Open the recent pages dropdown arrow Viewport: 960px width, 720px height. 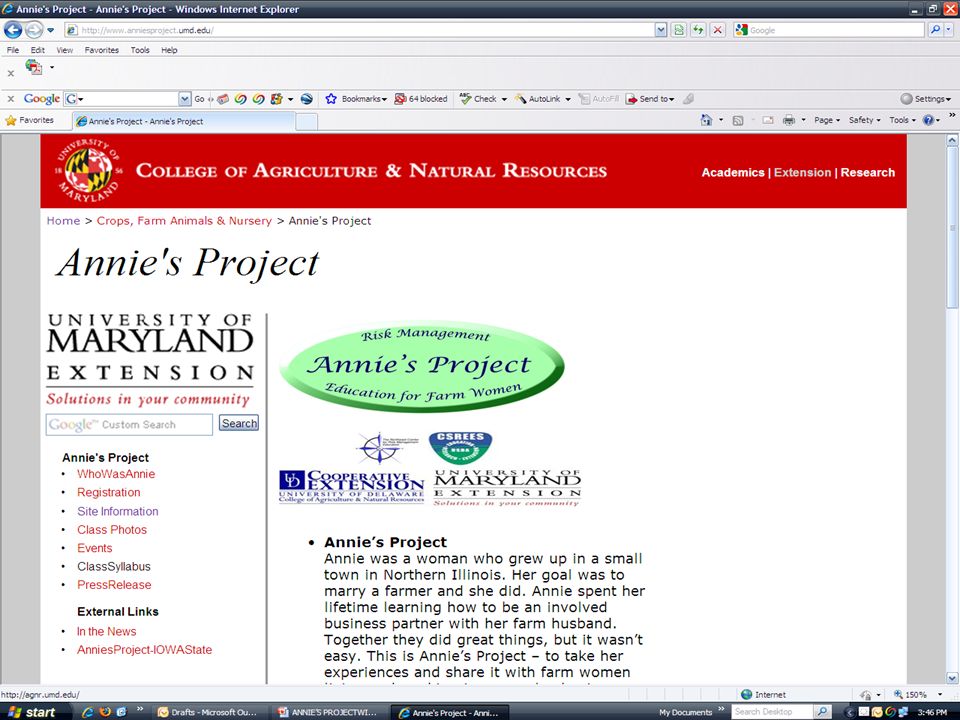[51, 29]
